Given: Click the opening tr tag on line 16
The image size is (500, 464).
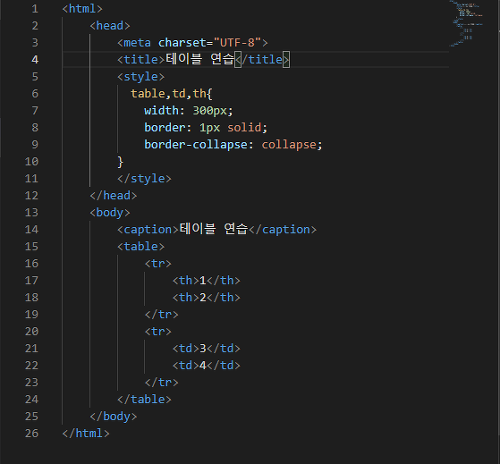Looking at the screenshot, I should (x=158, y=264).
